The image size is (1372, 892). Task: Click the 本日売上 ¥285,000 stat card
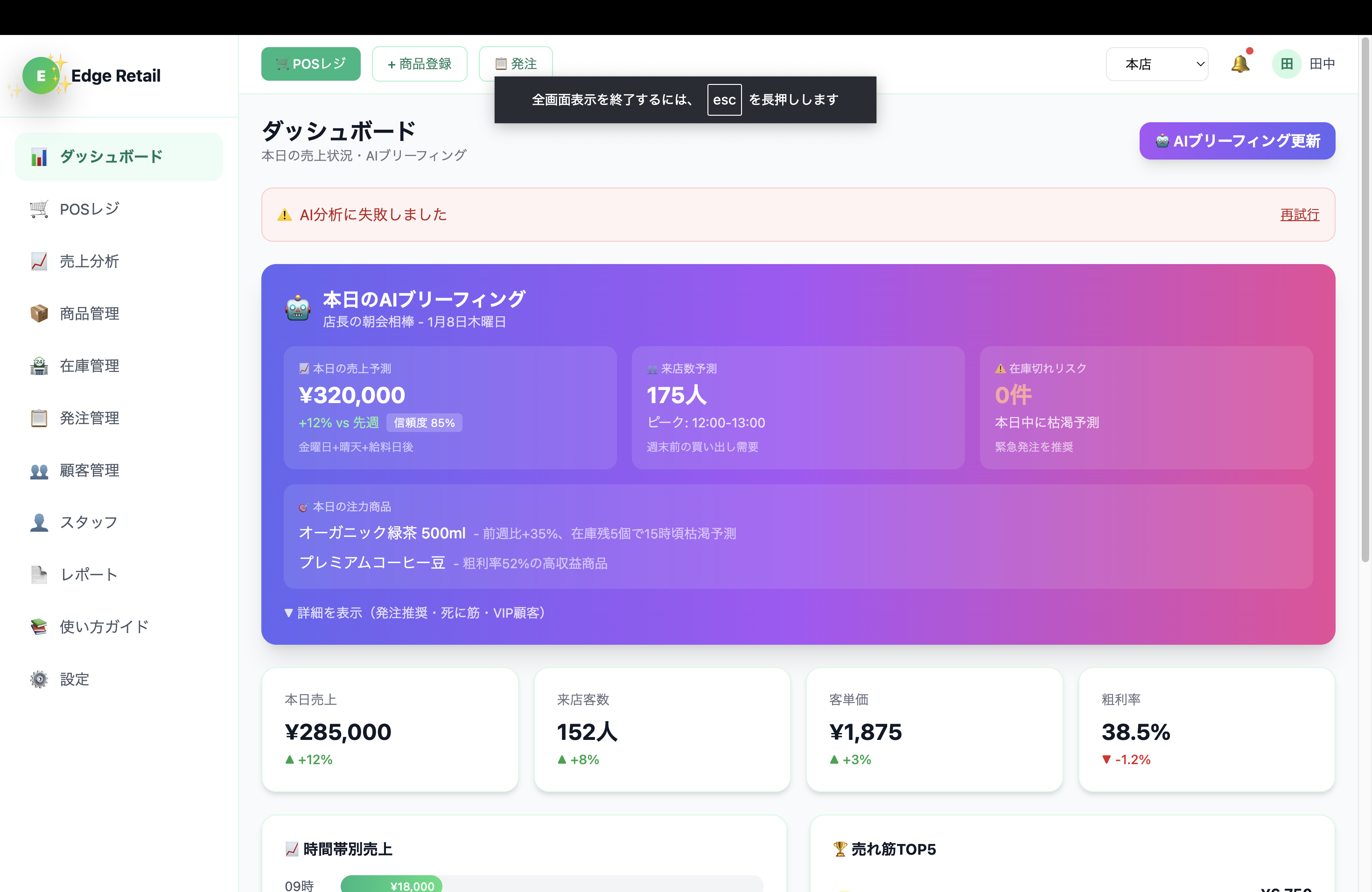coord(390,730)
